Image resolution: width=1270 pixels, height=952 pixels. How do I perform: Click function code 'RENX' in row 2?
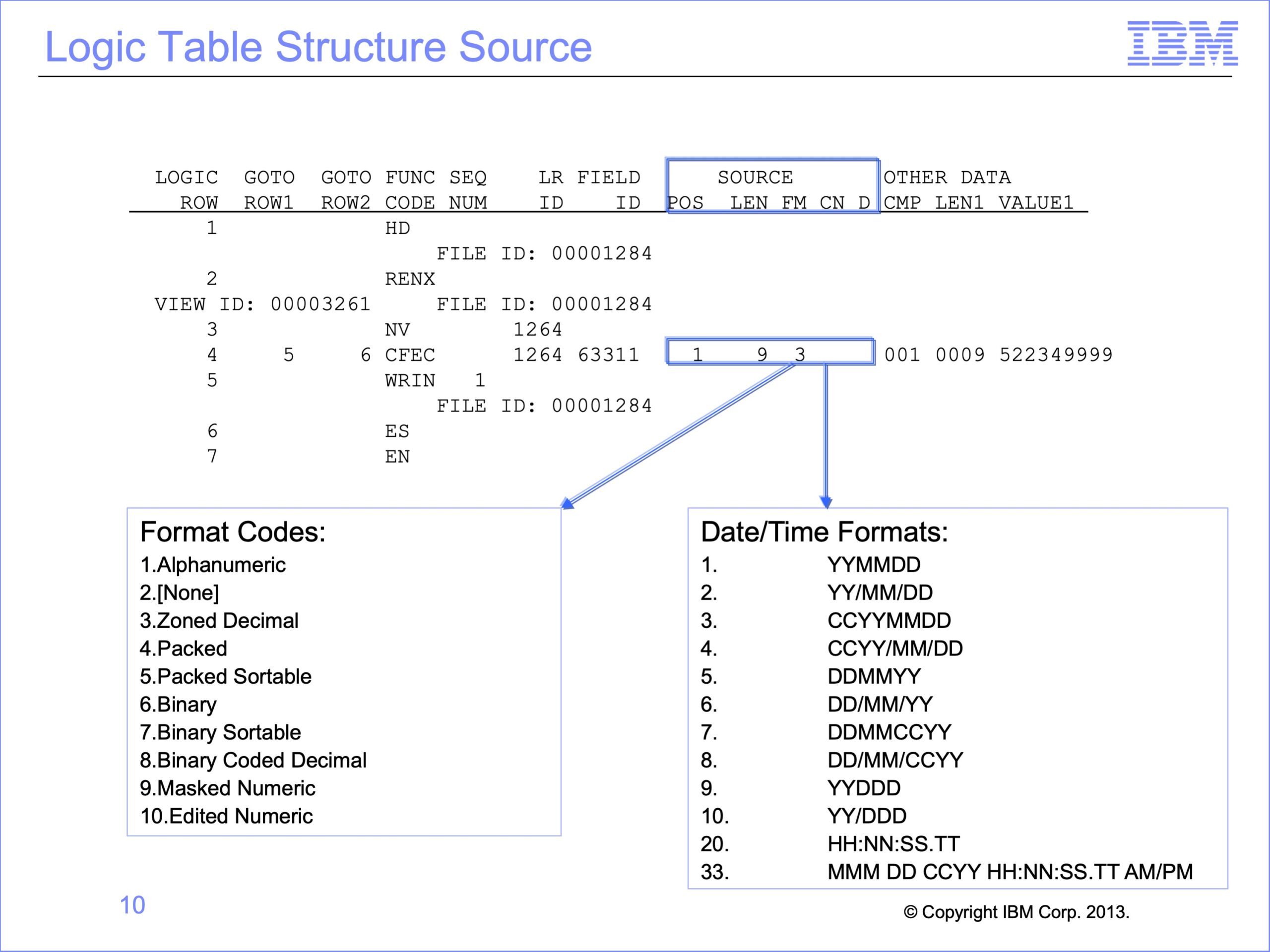click(x=410, y=279)
